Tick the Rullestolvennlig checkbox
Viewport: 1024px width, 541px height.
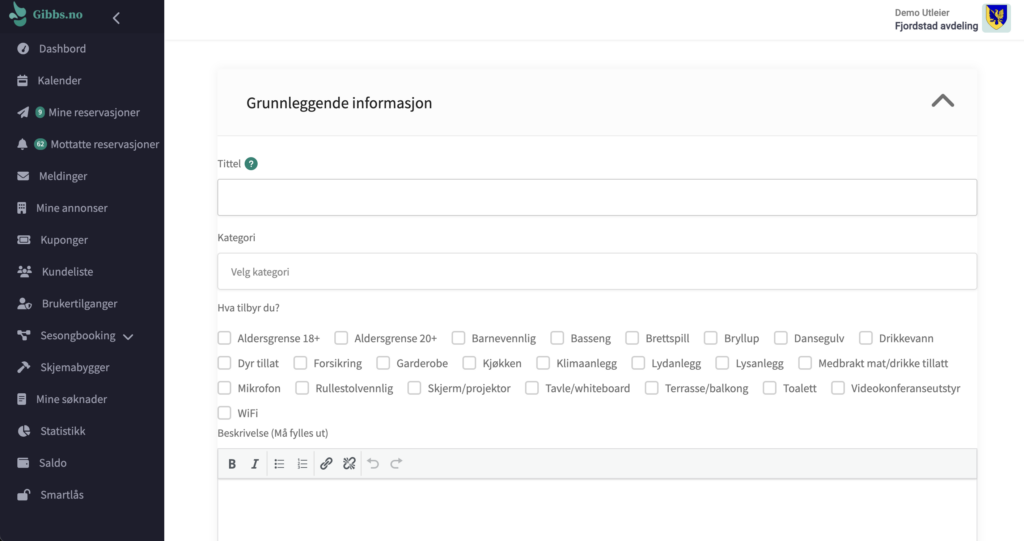[x=302, y=388]
